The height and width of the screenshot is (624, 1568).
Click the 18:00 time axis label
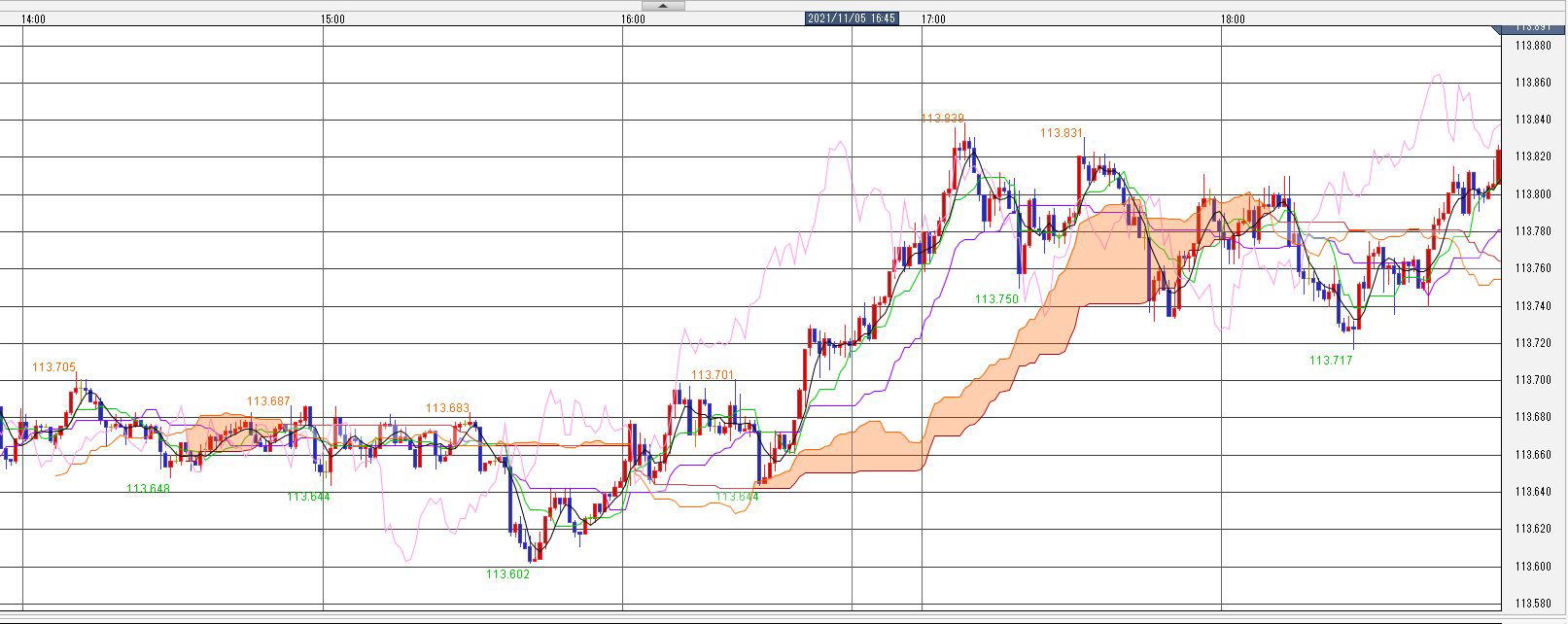pyautogui.click(x=1233, y=18)
